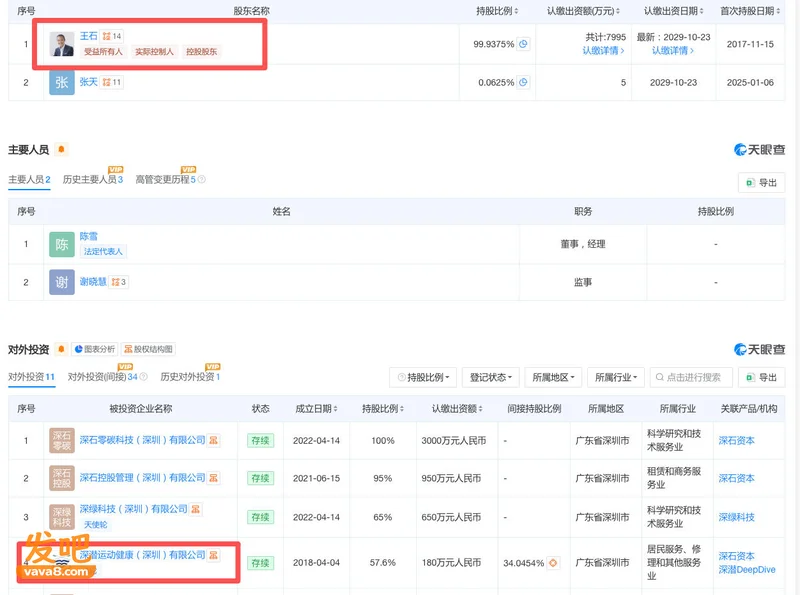800x595 pixels.
Task: Click 控股股东 tag under 王石
Action: click(x=202, y=52)
